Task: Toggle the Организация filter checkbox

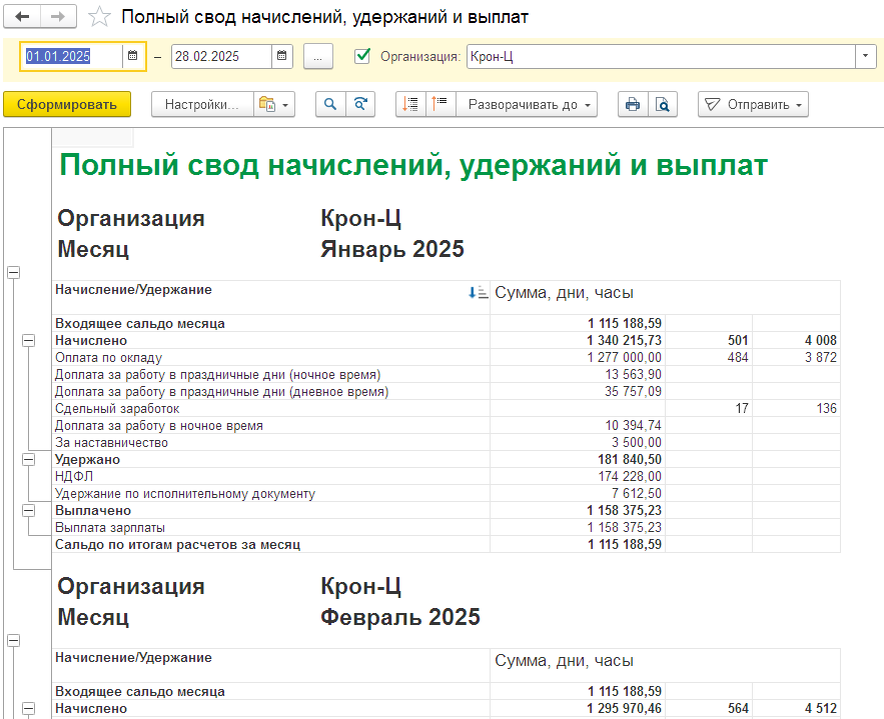Action: click(362, 56)
